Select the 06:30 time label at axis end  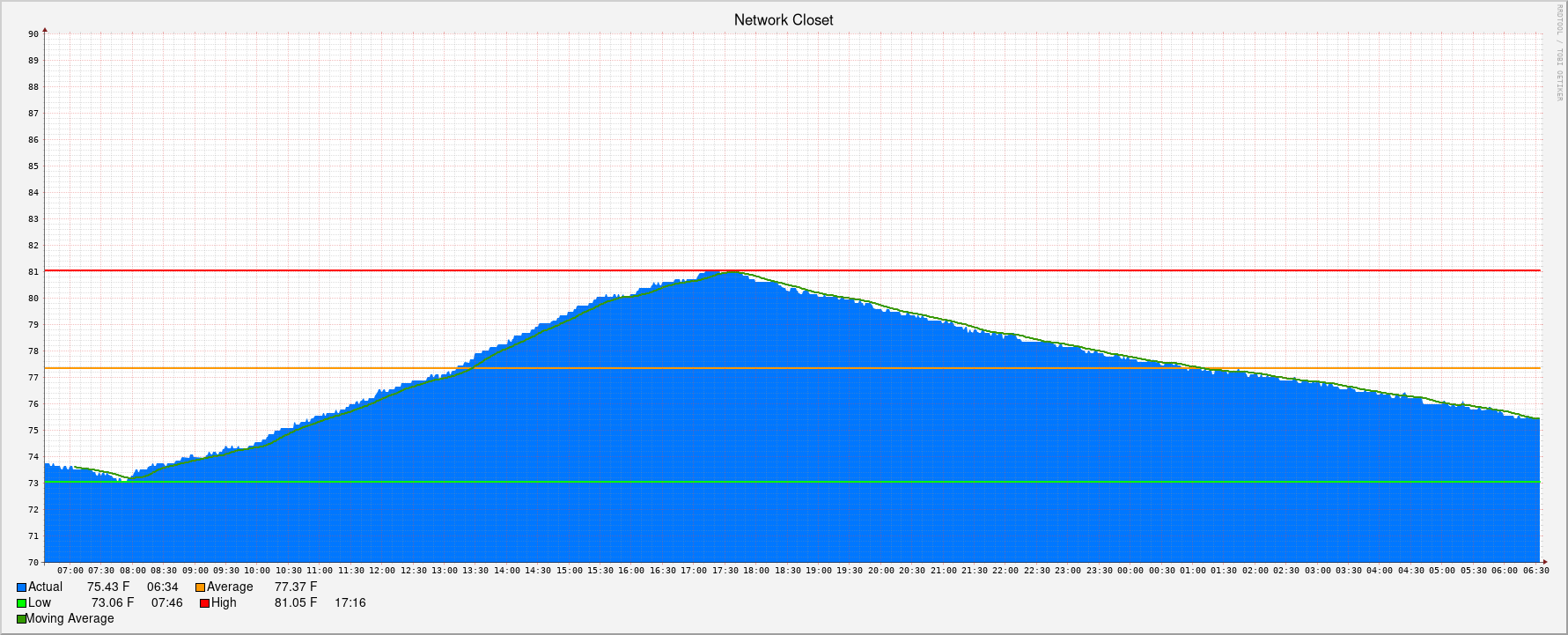pyautogui.click(x=1535, y=571)
